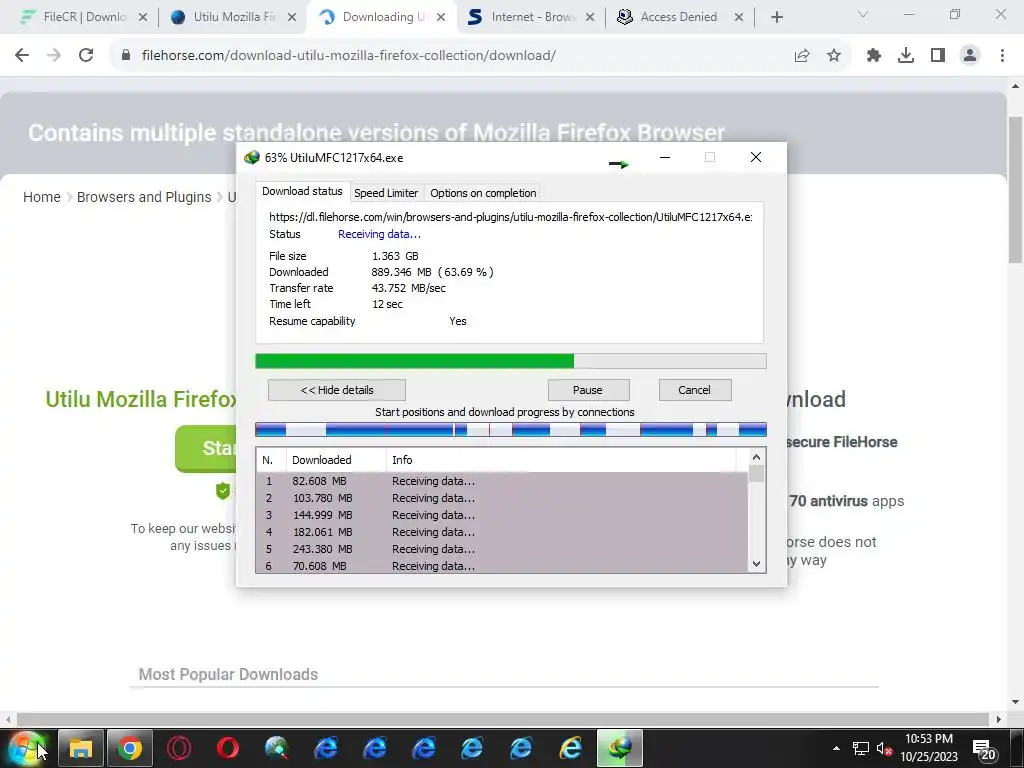1024x768 pixels.
Task: Select the Download status tab
Action: pos(302,191)
